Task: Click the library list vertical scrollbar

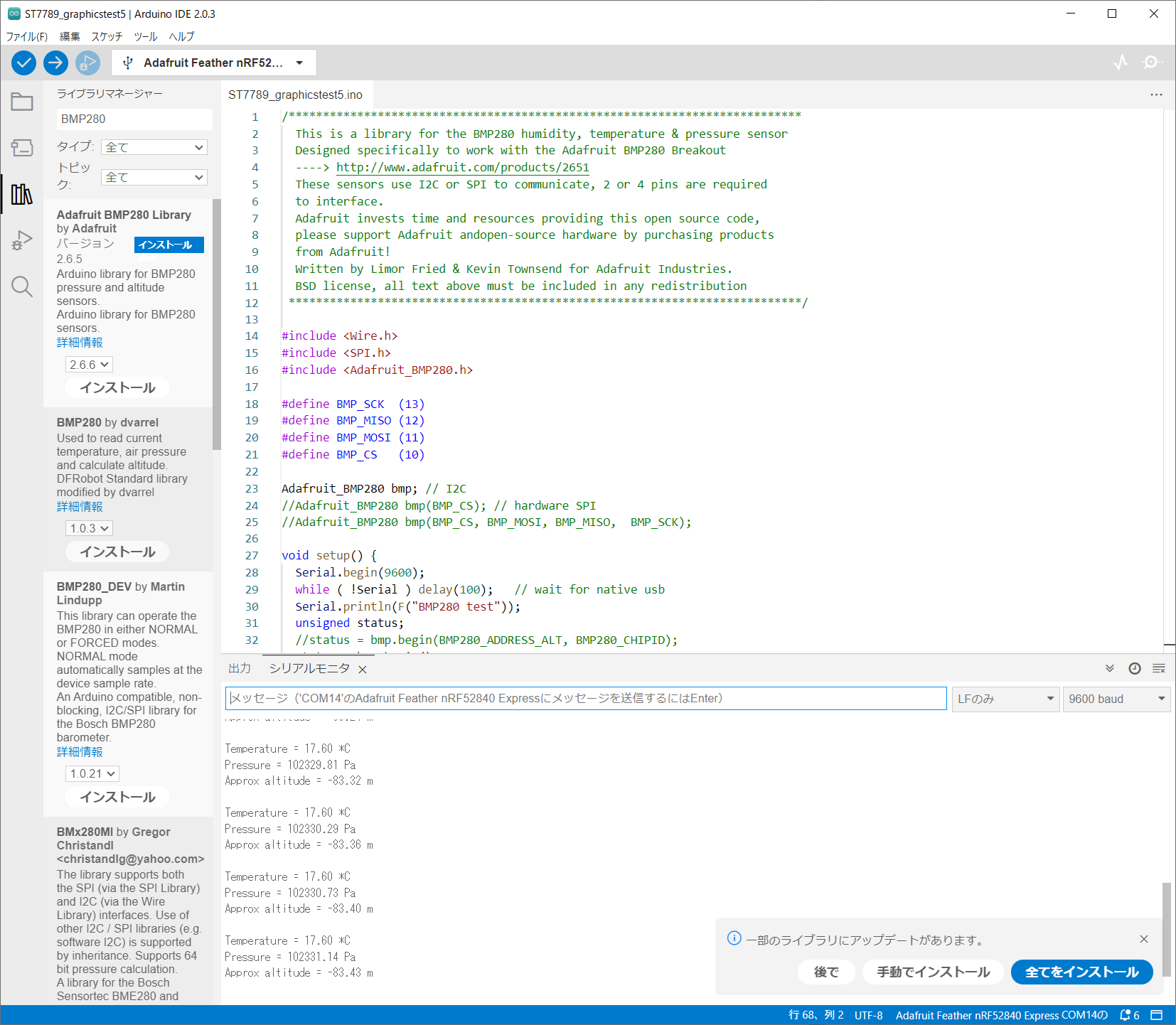Action: 217,324
